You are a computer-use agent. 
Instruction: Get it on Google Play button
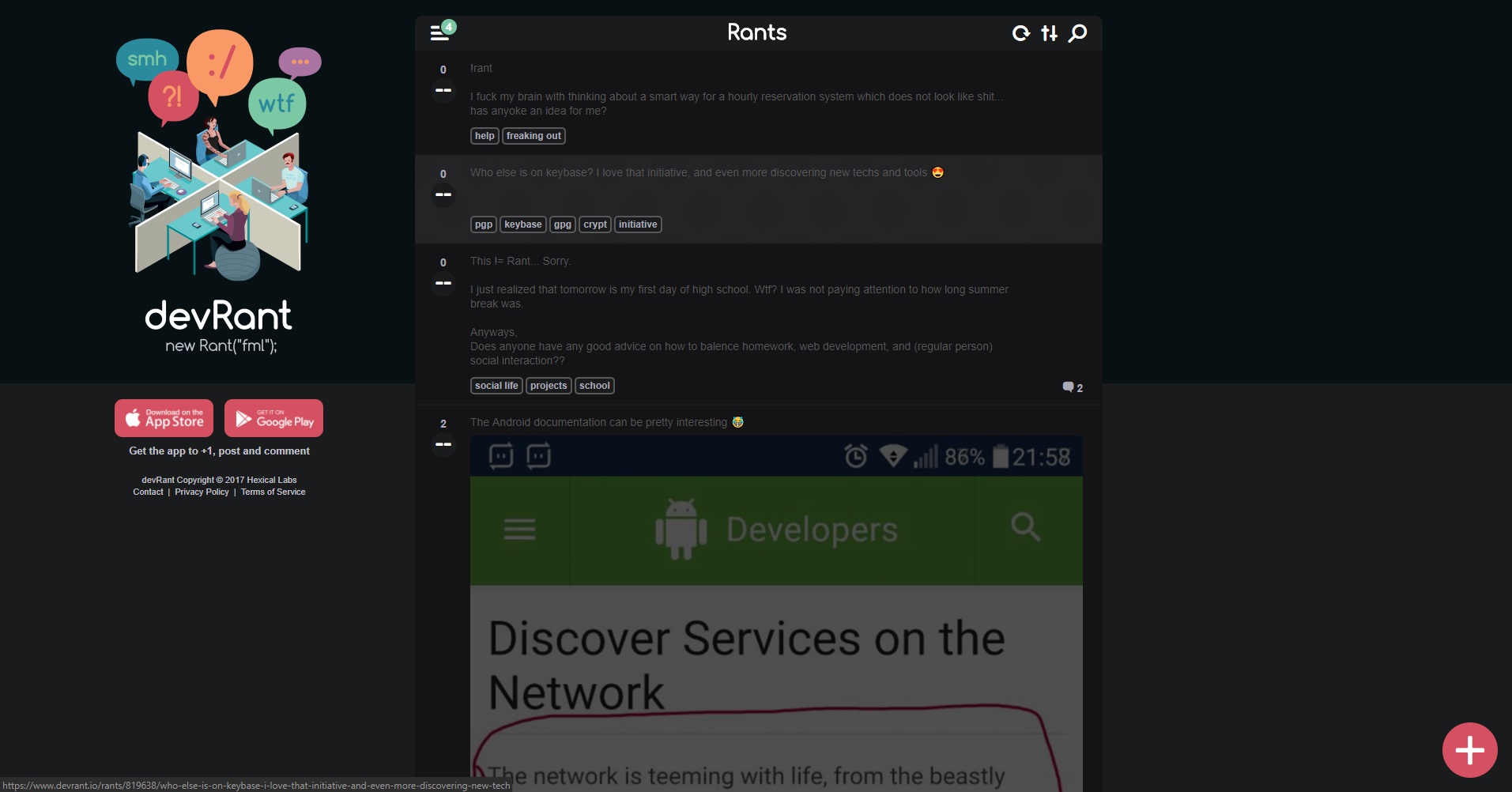pos(273,418)
